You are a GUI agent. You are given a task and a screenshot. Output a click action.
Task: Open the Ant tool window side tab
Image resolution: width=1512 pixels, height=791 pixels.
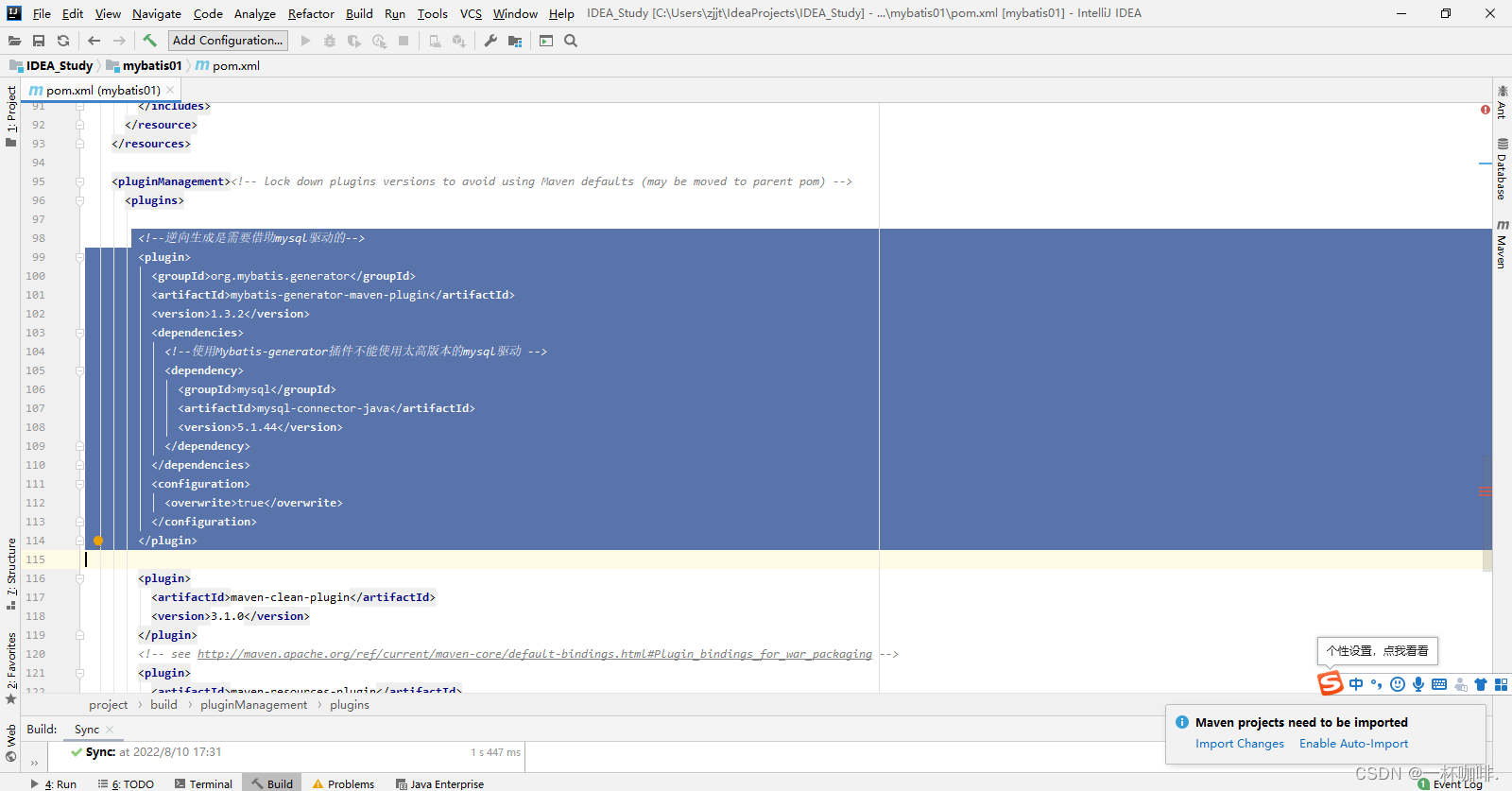[x=1502, y=102]
